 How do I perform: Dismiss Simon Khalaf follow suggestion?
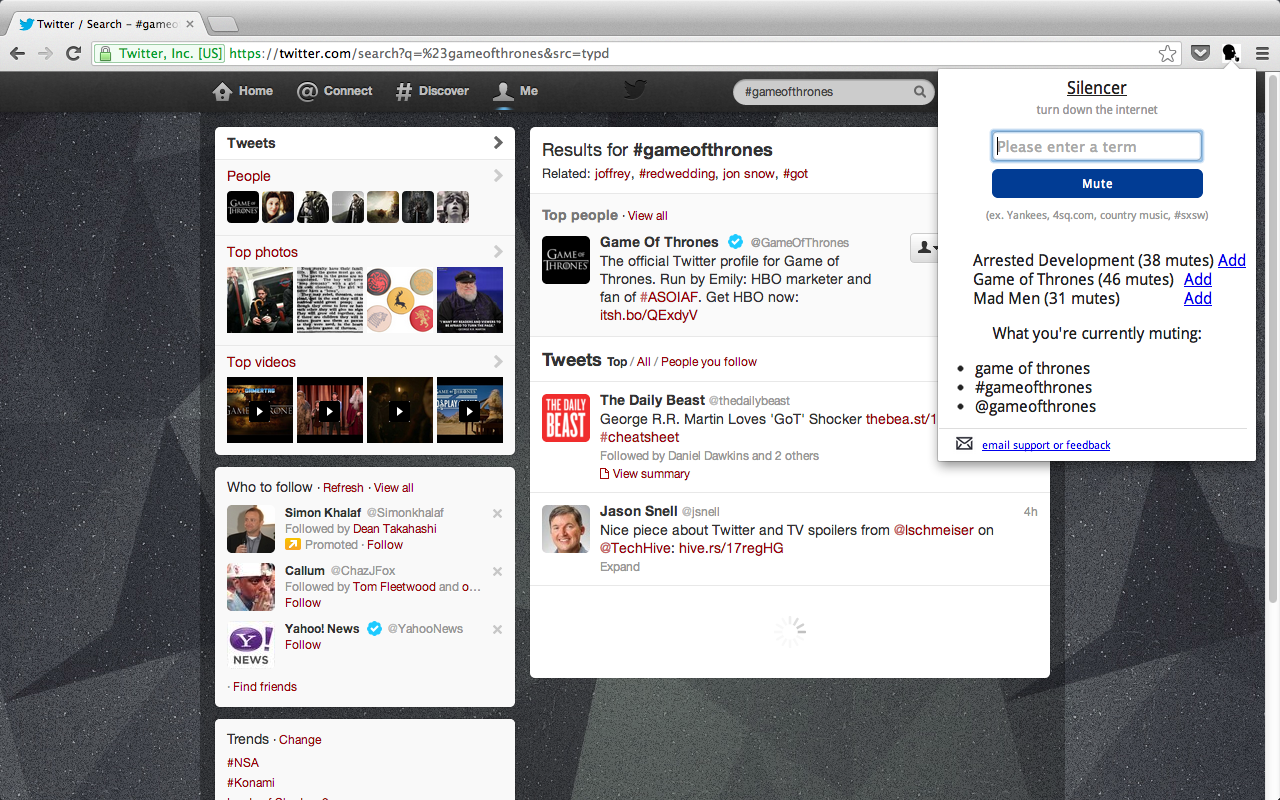497,514
